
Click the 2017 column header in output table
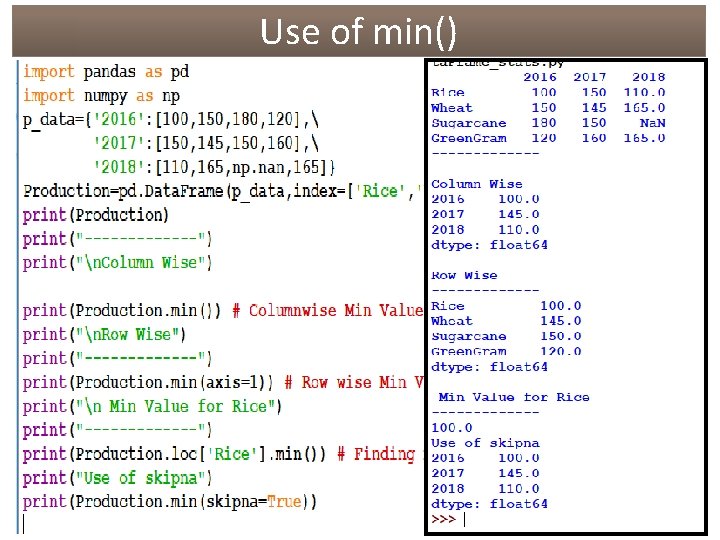click(x=590, y=77)
